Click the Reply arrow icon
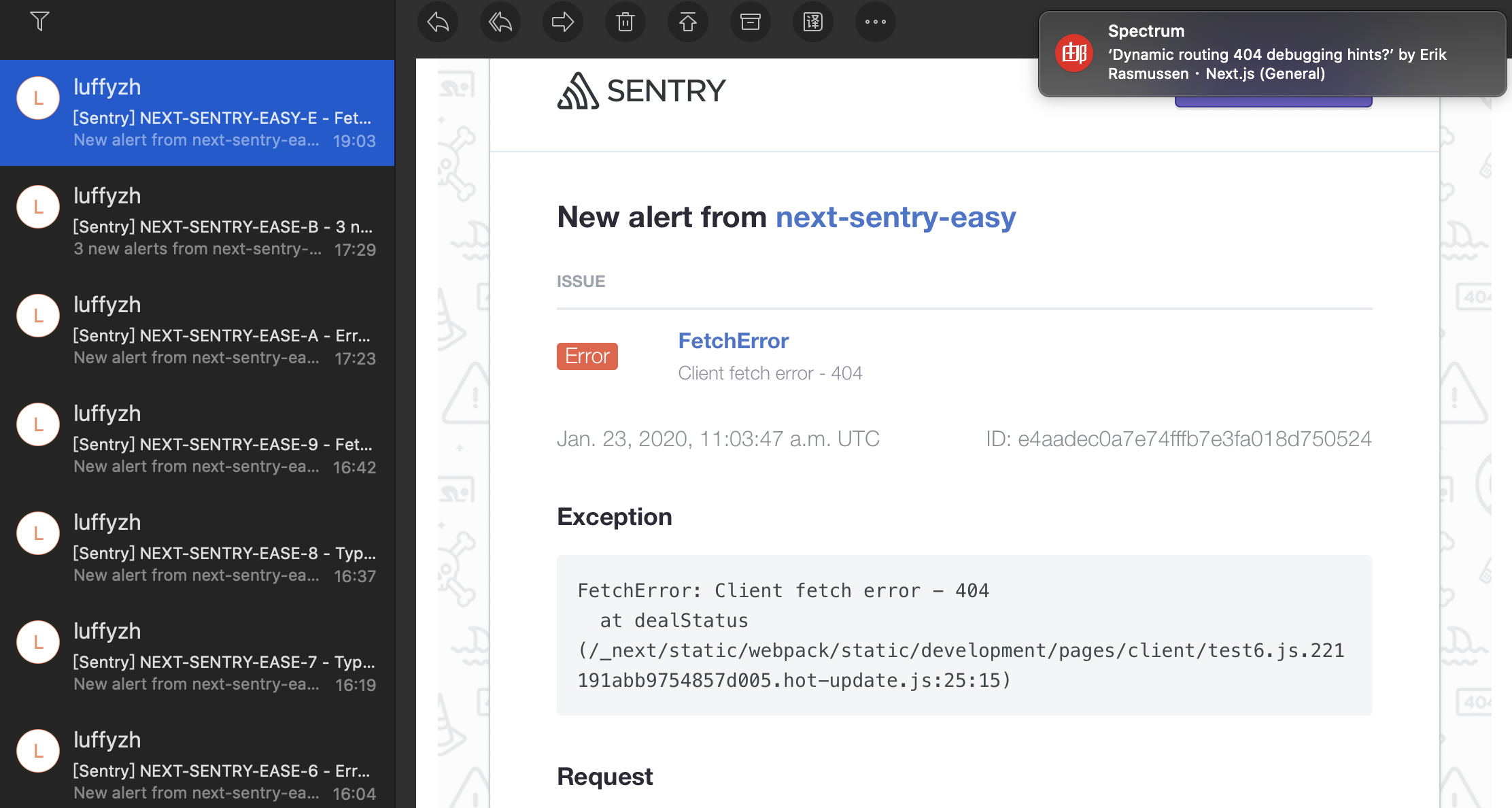The width and height of the screenshot is (1512, 808). click(x=438, y=22)
